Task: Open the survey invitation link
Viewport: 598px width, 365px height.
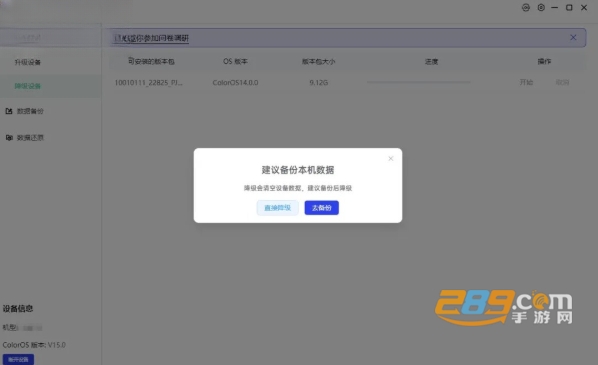Action: pyautogui.click(x=151, y=38)
